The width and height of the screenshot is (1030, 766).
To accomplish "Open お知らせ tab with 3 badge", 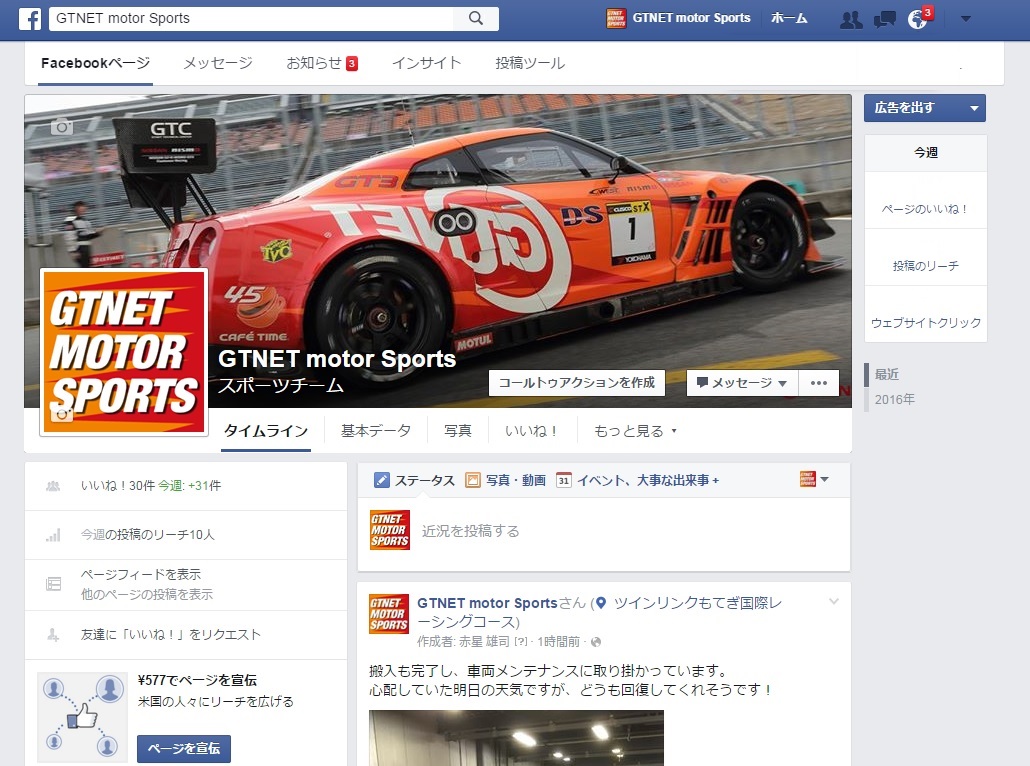I will 322,63.
